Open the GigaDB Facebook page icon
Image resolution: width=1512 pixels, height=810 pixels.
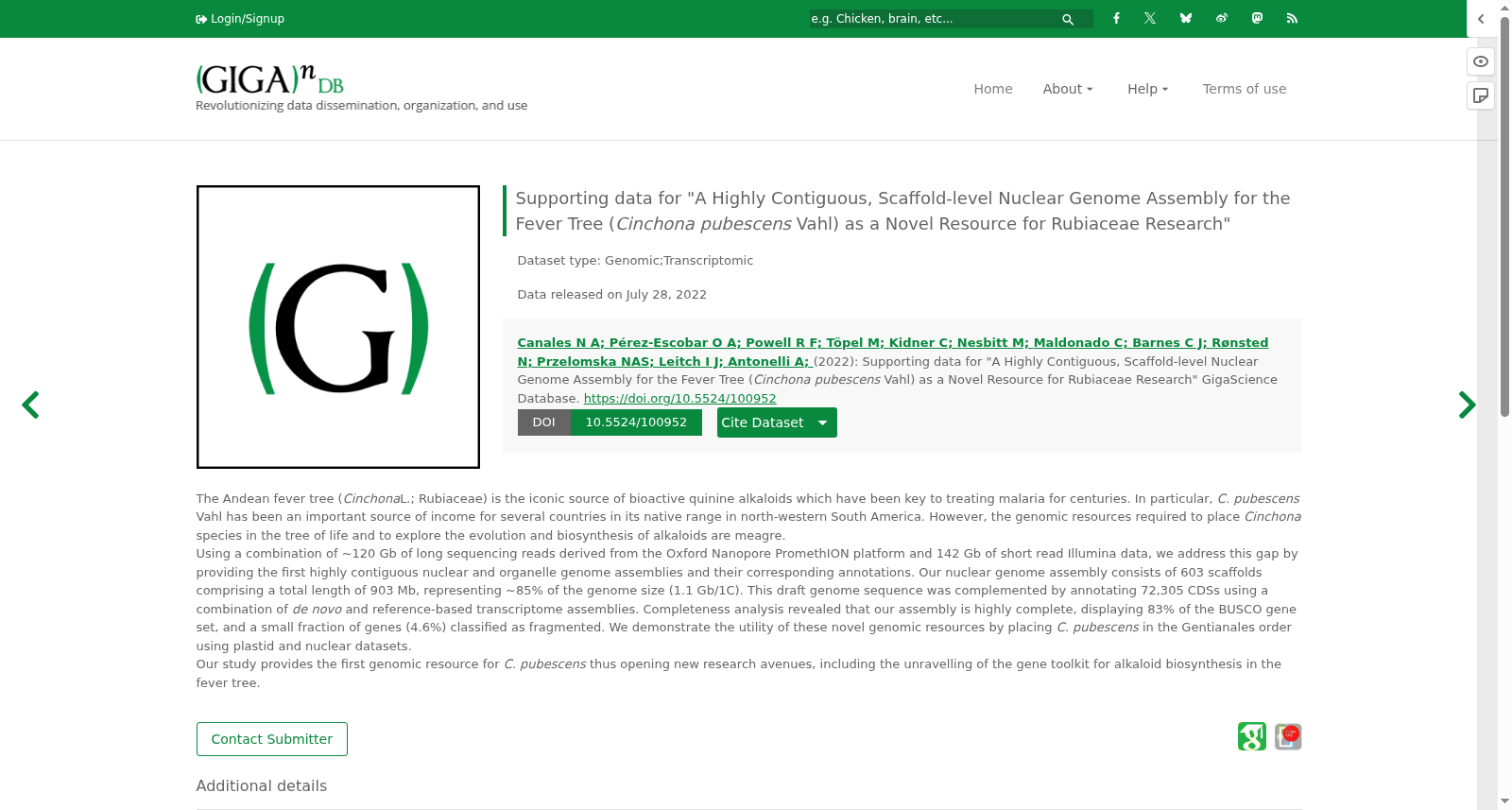pos(1116,18)
